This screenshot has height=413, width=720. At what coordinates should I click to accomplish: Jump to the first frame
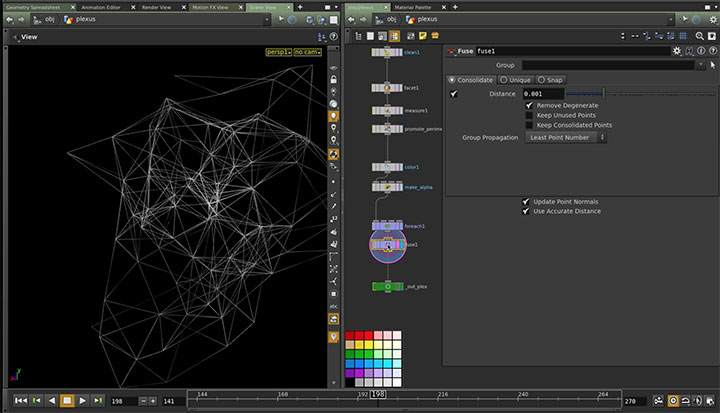[x=21, y=401]
